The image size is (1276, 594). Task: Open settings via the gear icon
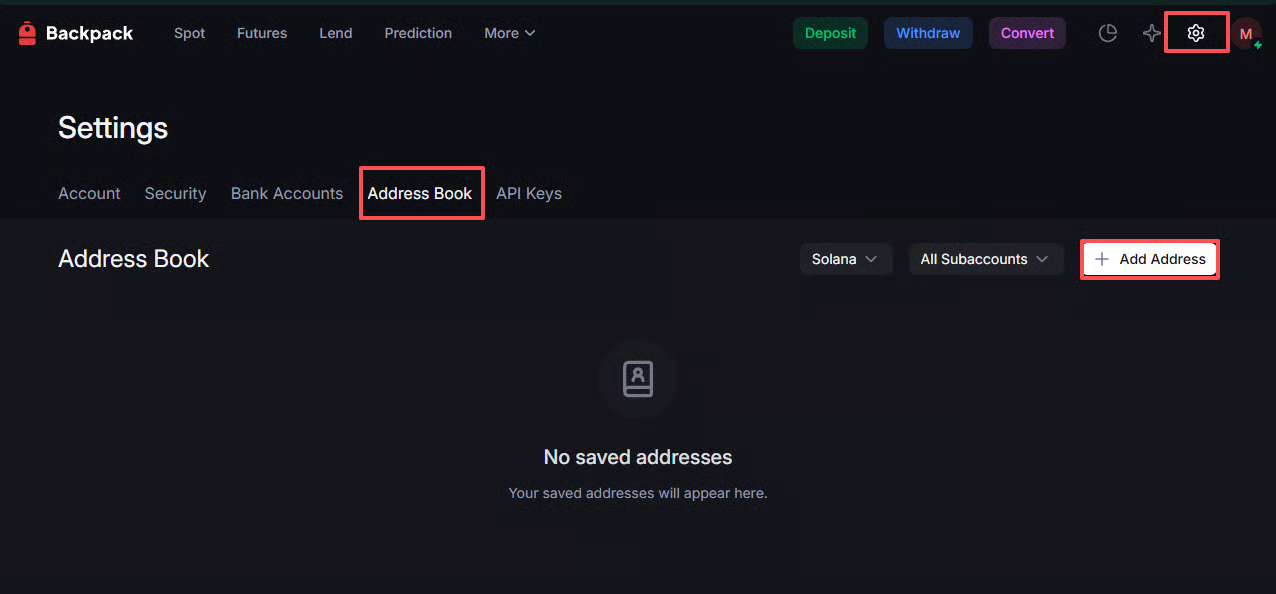tap(1196, 33)
